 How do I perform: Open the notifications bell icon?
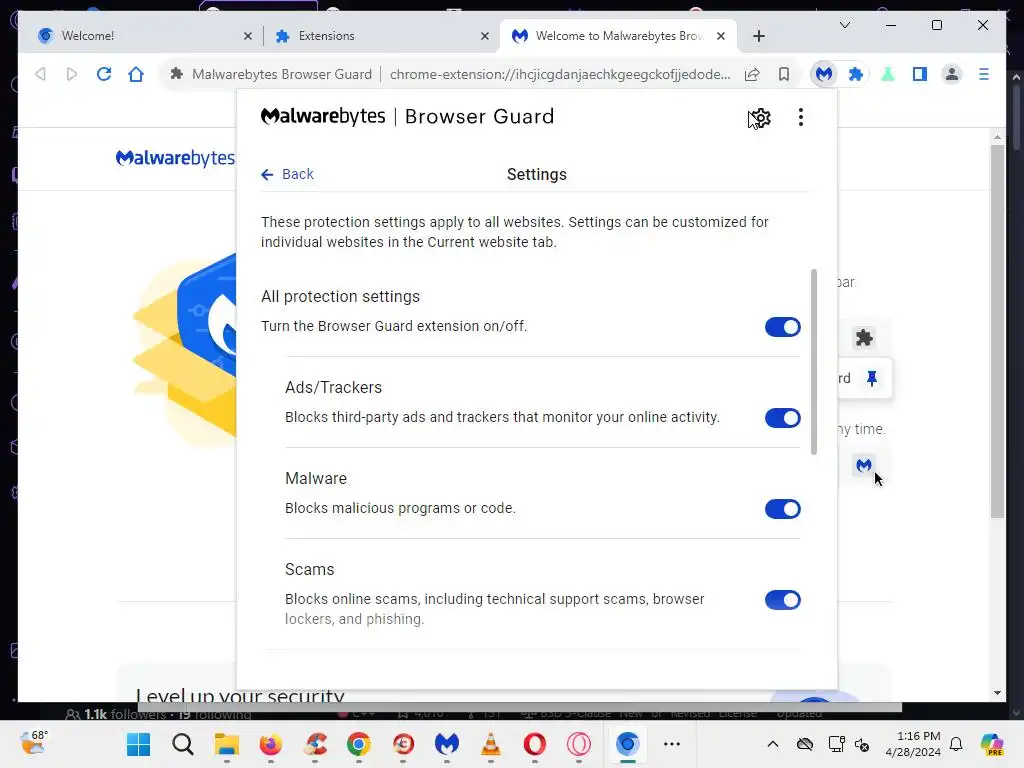[x=956, y=744]
